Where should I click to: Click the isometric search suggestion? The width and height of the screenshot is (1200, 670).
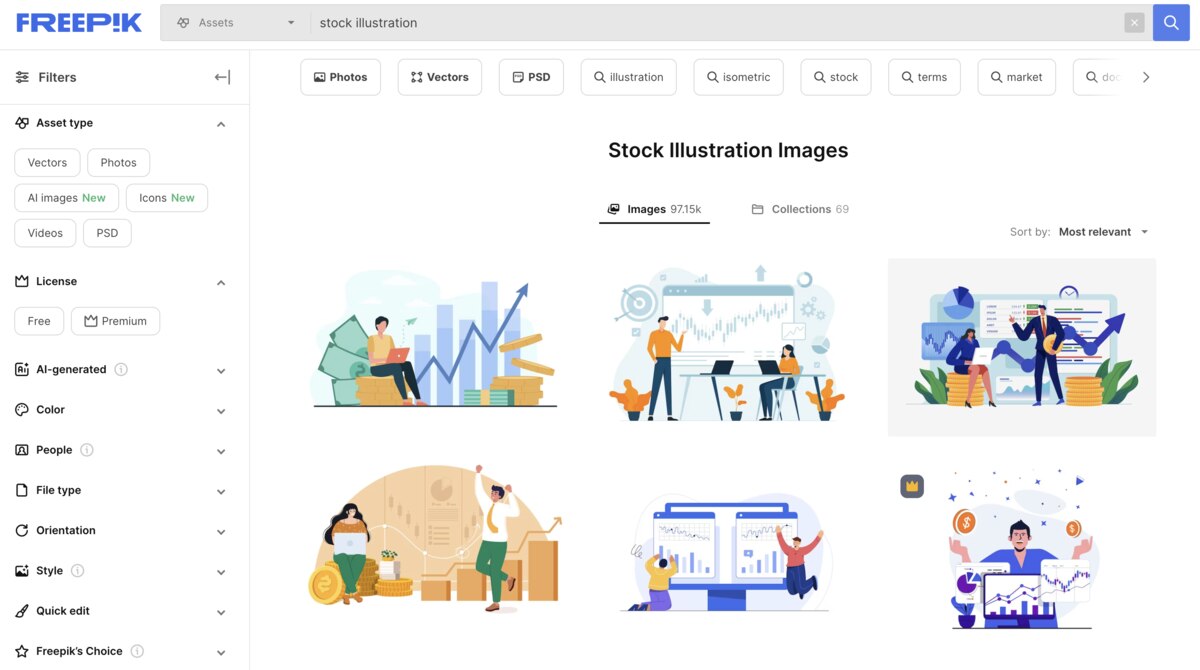tap(738, 75)
